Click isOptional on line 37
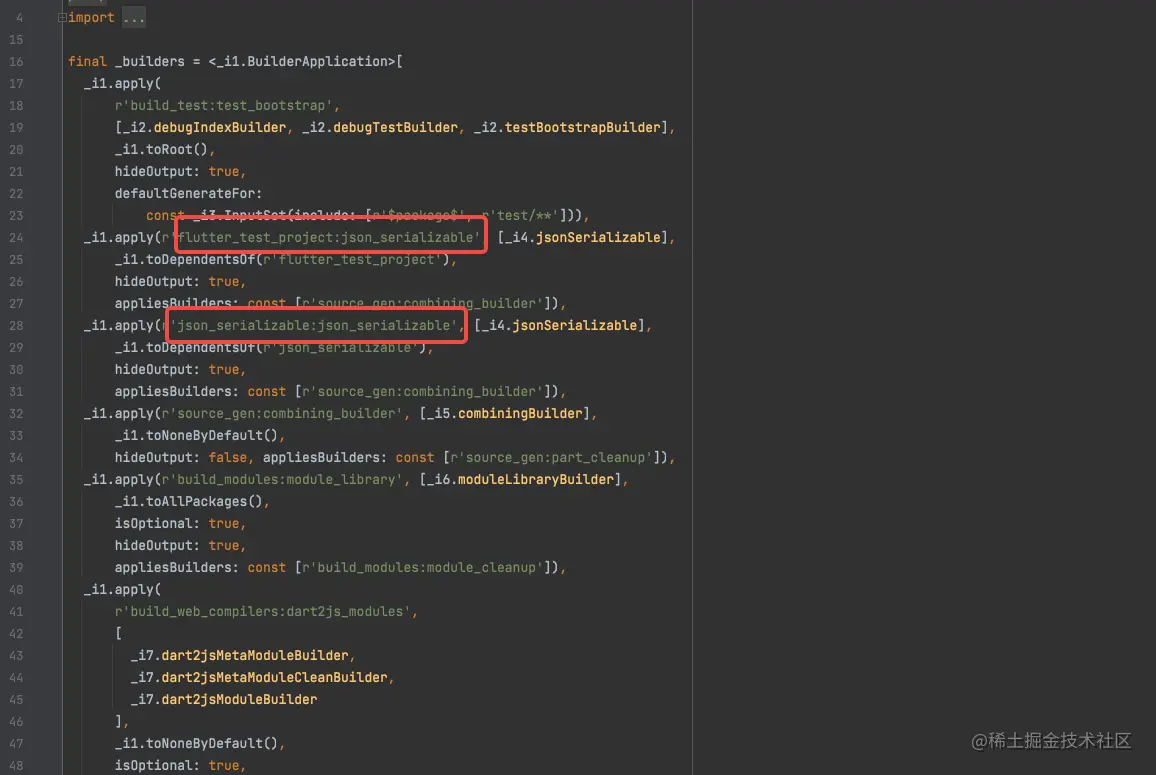This screenshot has height=775, width=1156. tap(153, 524)
